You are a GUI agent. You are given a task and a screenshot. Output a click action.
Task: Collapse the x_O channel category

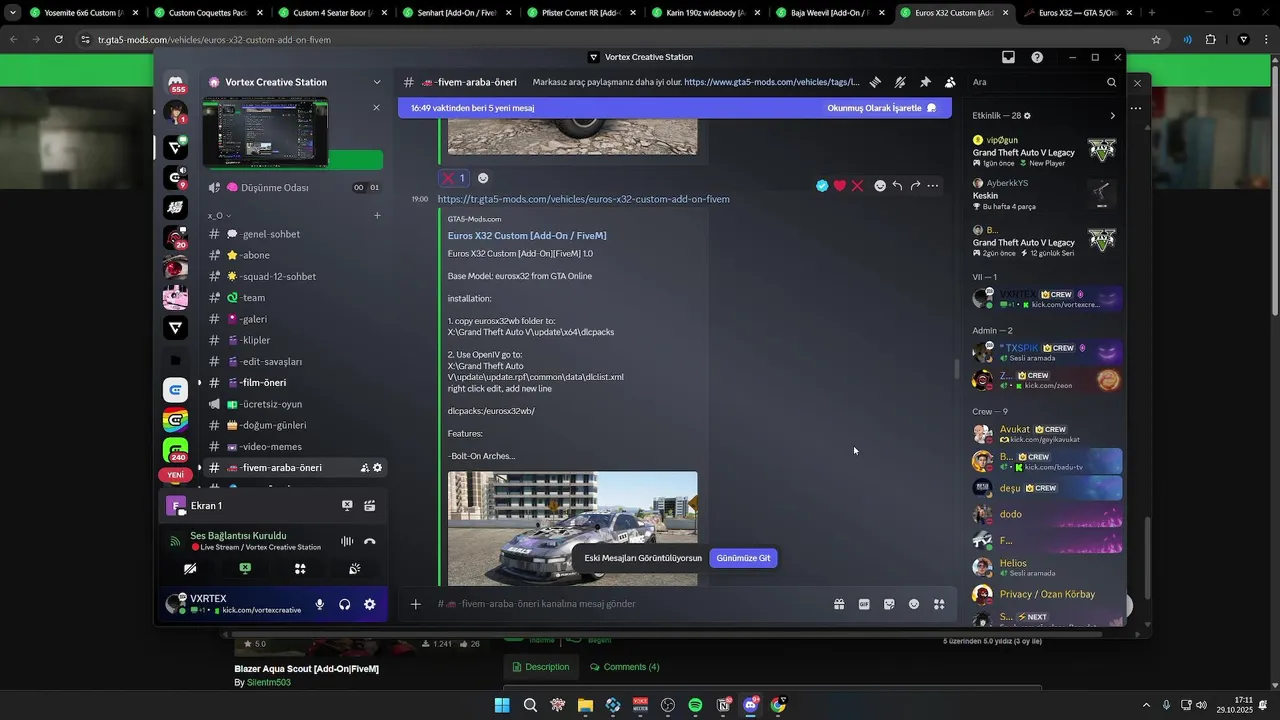tap(219, 215)
